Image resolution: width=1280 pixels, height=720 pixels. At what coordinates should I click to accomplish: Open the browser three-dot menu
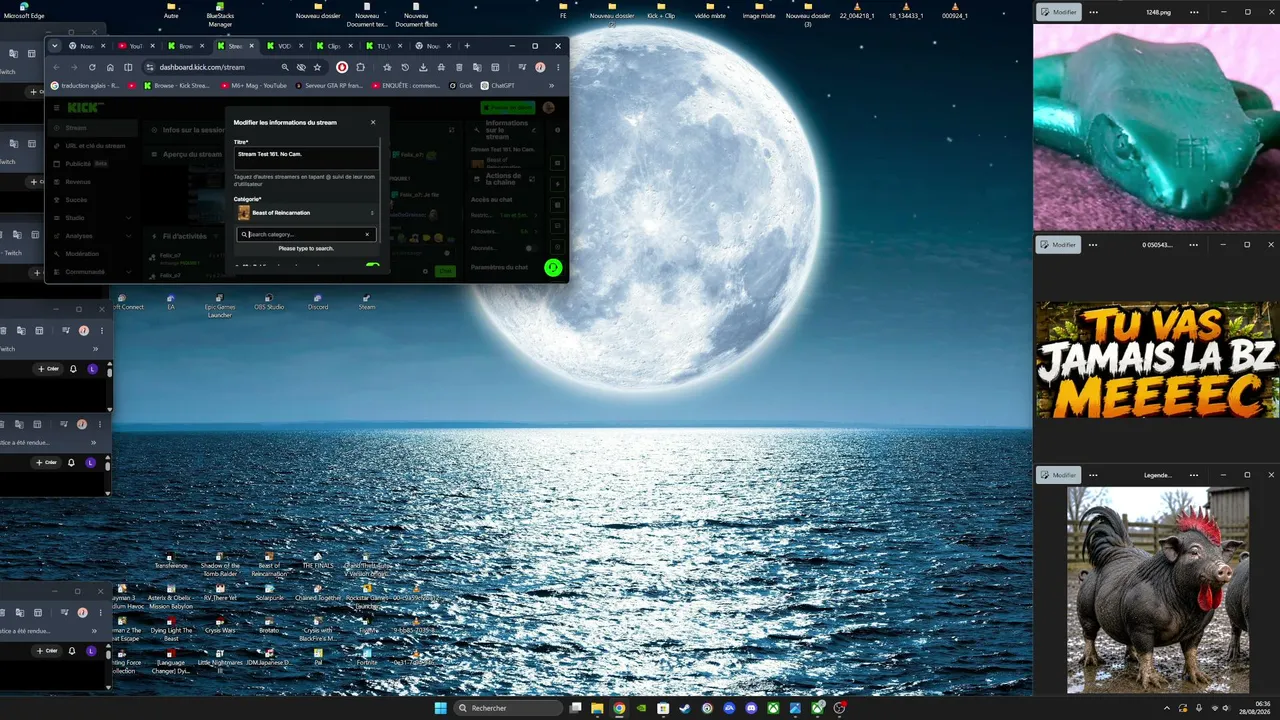pyautogui.click(x=558, y=67)
